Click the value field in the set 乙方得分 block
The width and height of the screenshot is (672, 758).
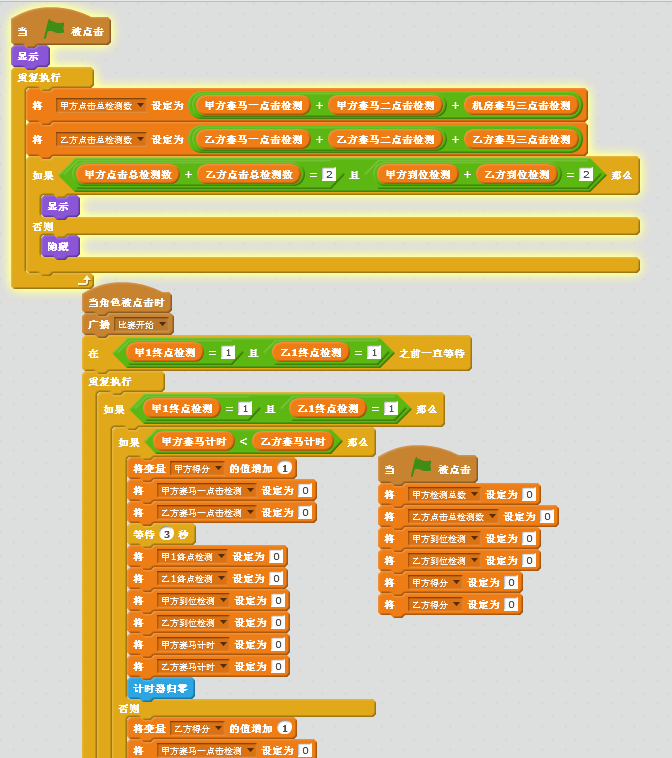511,604
